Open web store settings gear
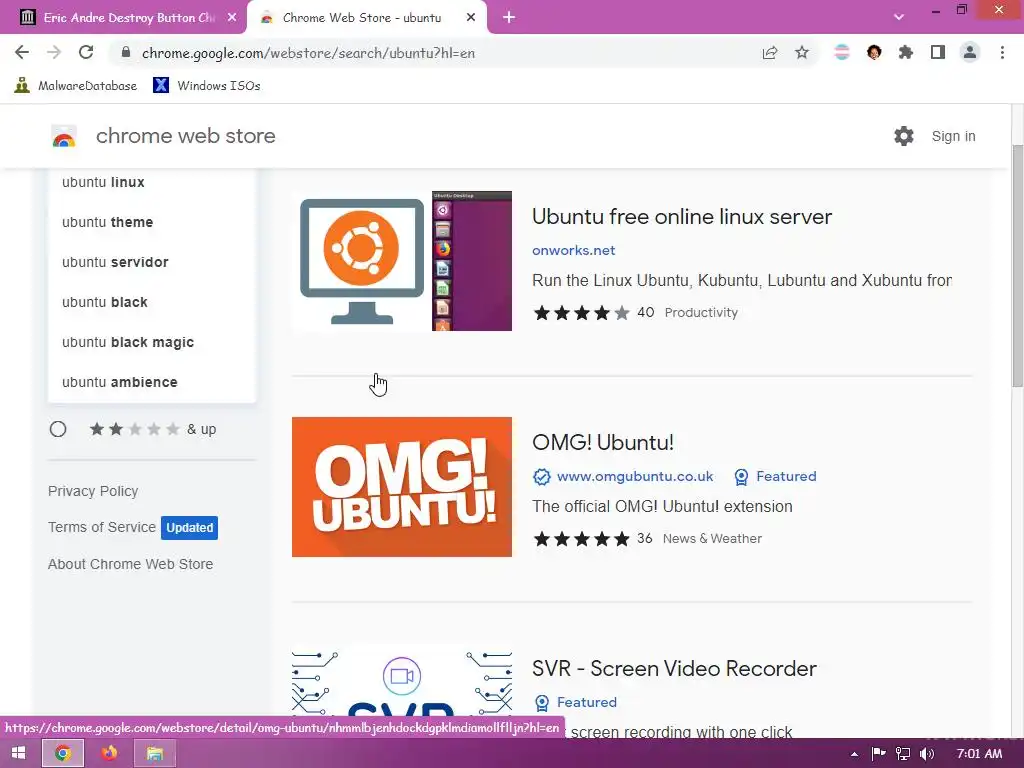This screenshot has width=1024, height=768. coord(904,136)
